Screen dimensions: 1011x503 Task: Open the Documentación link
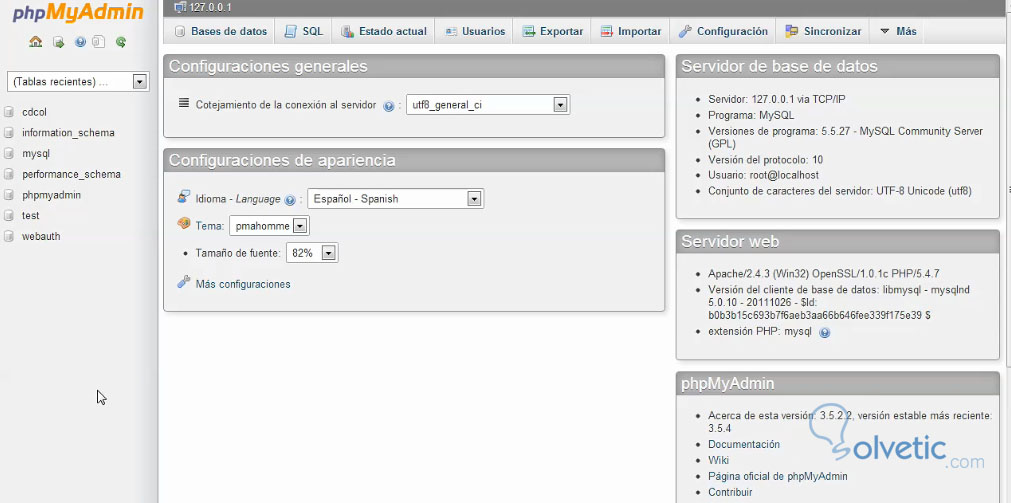click(x=743, y=444)
